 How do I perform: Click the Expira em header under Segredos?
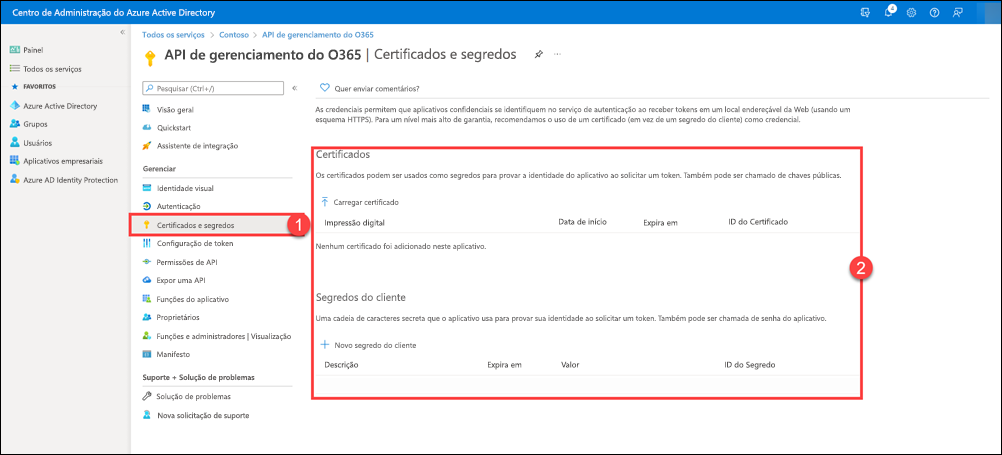505,365
